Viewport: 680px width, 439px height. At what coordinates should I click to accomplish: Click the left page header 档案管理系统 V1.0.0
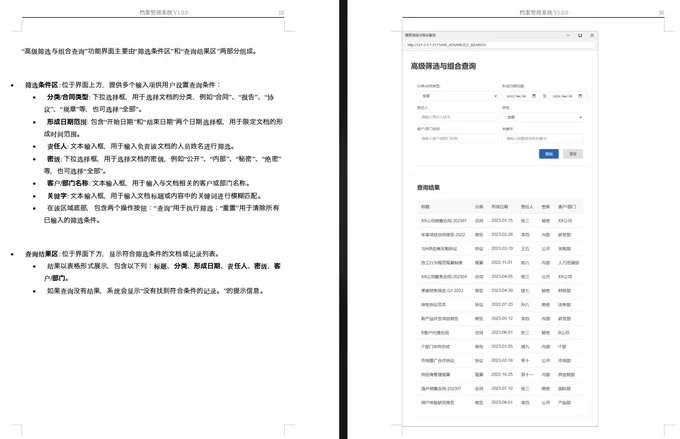[x=164, y=13]
